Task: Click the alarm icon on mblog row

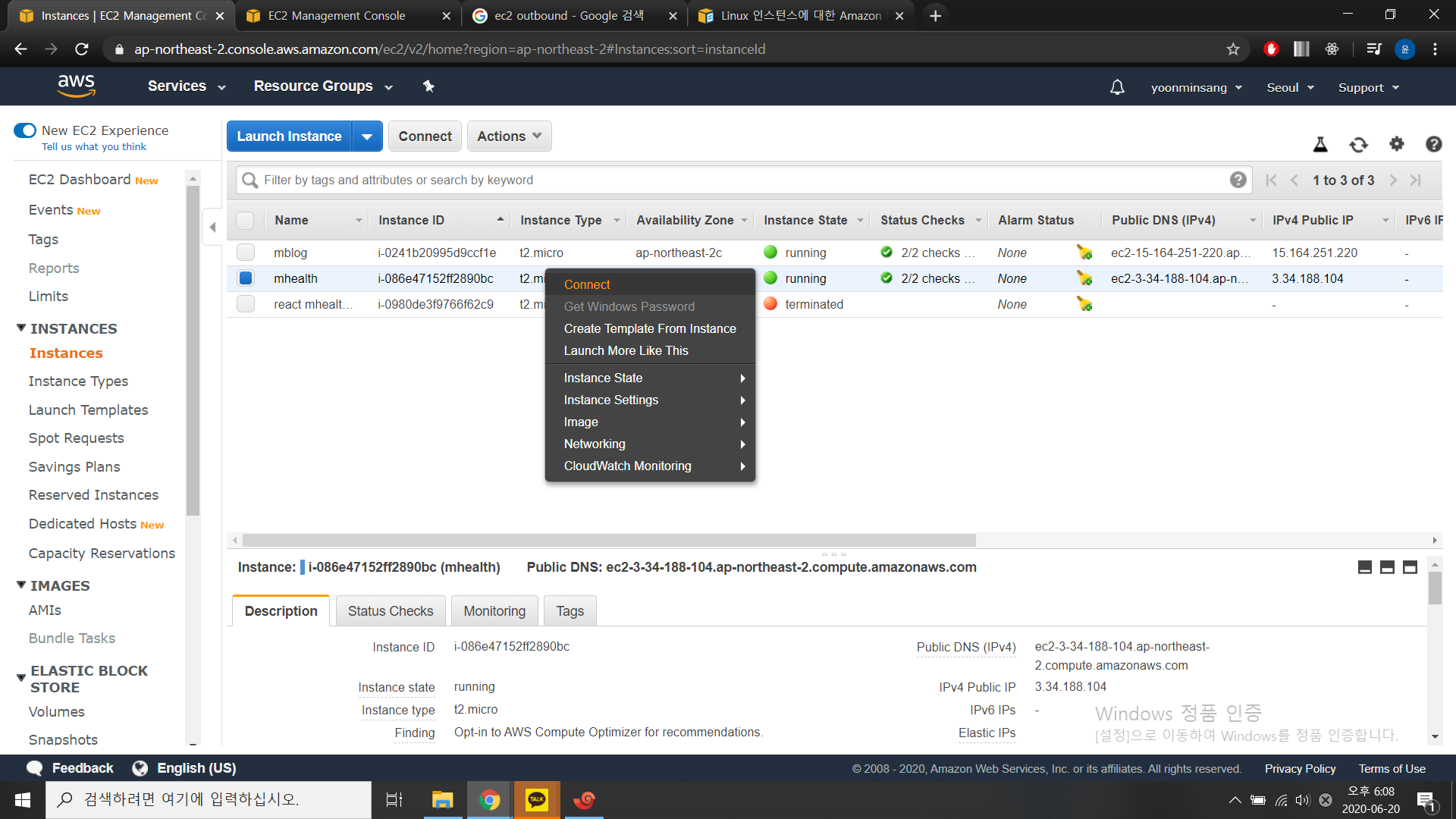Action: click(1084, 253)
